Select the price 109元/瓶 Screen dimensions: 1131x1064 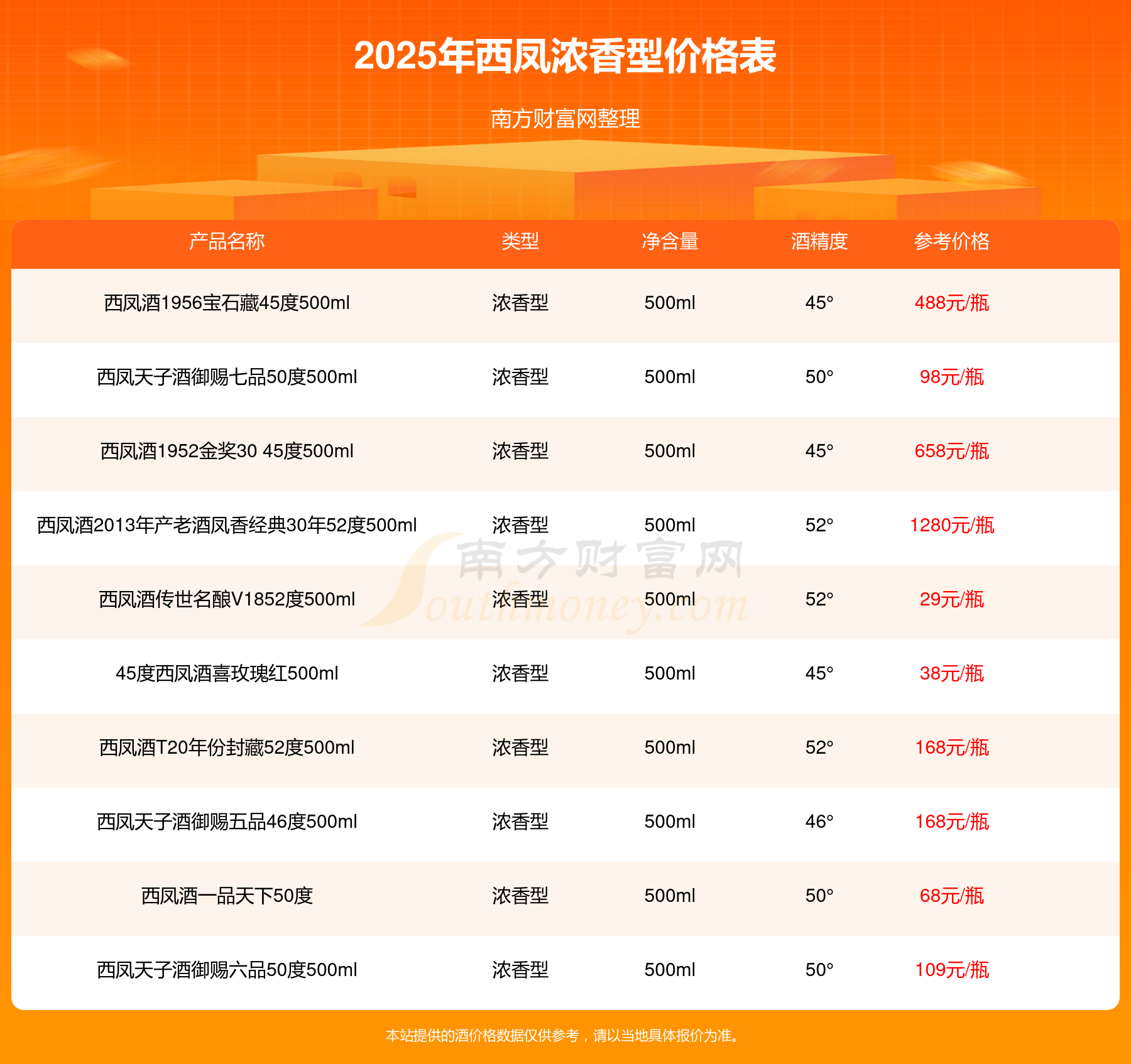click(952, 970)
